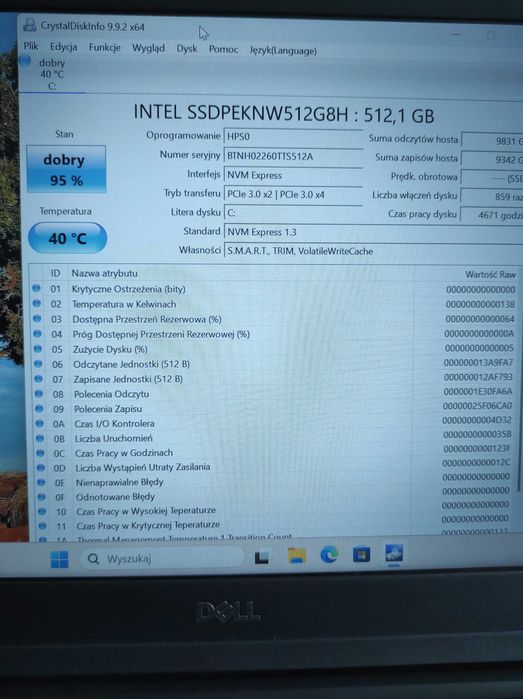Click the Wartość Raw column header

tap(490, 275)
